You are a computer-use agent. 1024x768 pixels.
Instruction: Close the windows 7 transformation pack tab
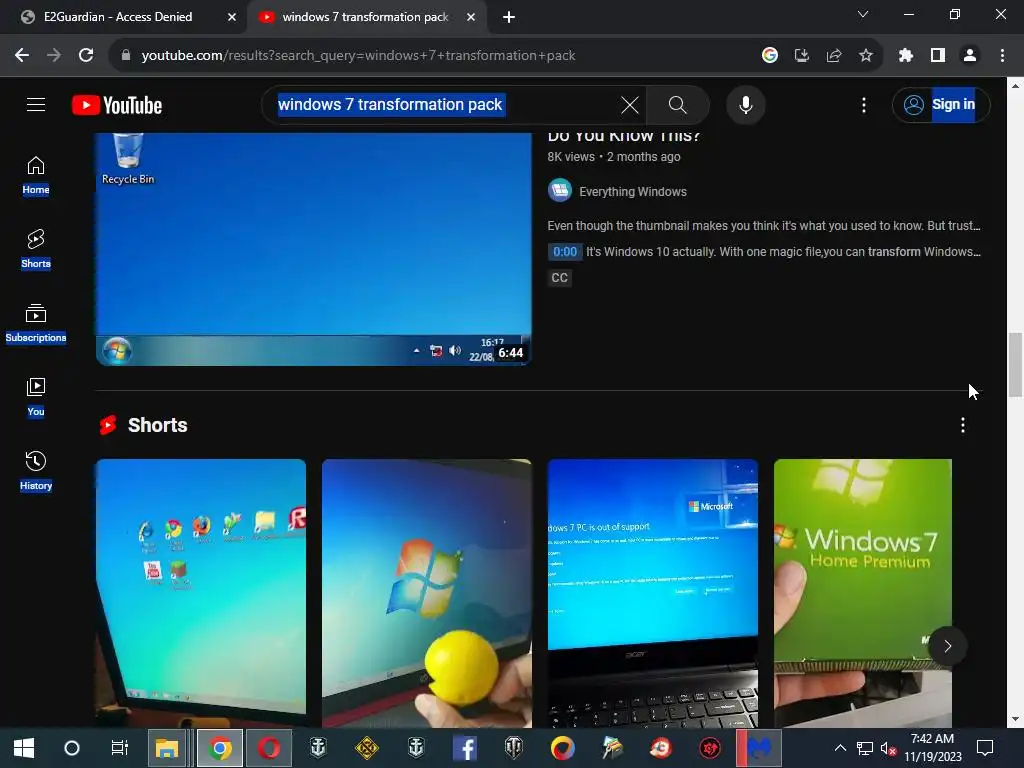(x=471, y=17)
